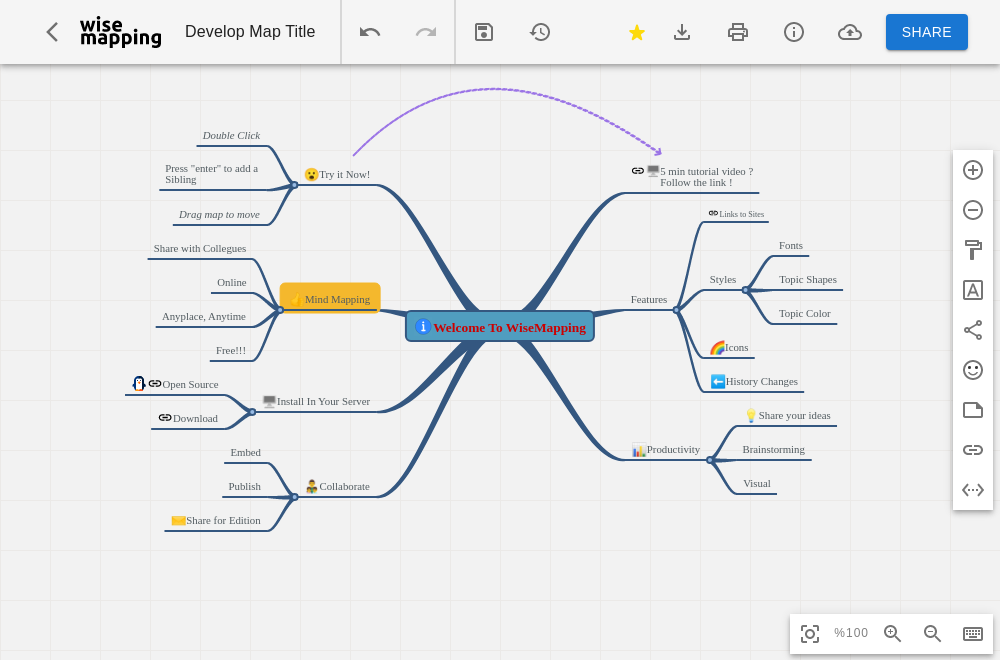
Task: Click the WiseMapping logo
Action: pos(121,32)
